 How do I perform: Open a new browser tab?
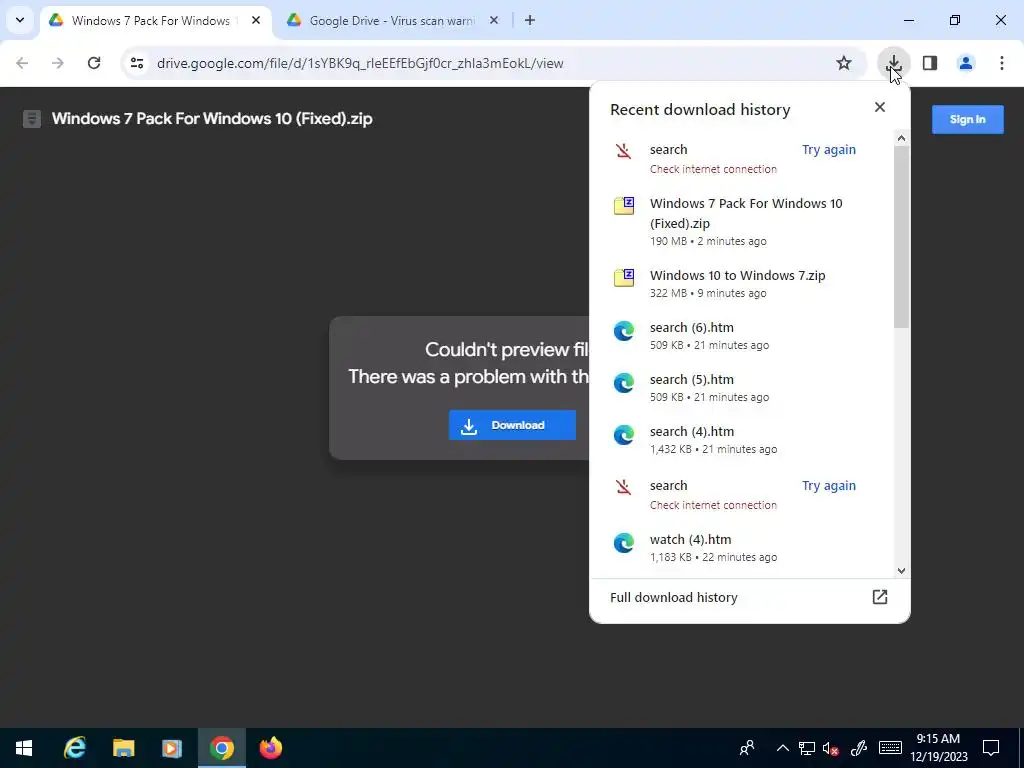[530, 21]
